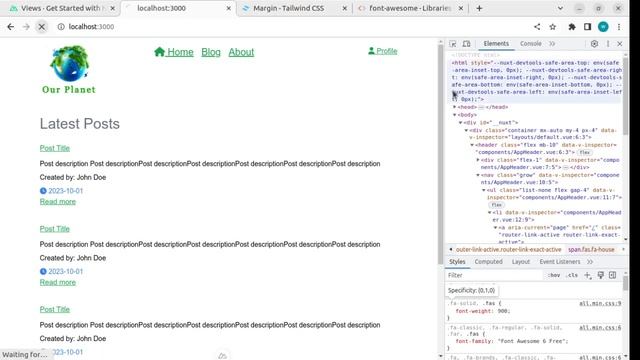Screen dimensions: 640x360
Task: Switch to Views - Get Started browser tab
Action: pos(60,8)
